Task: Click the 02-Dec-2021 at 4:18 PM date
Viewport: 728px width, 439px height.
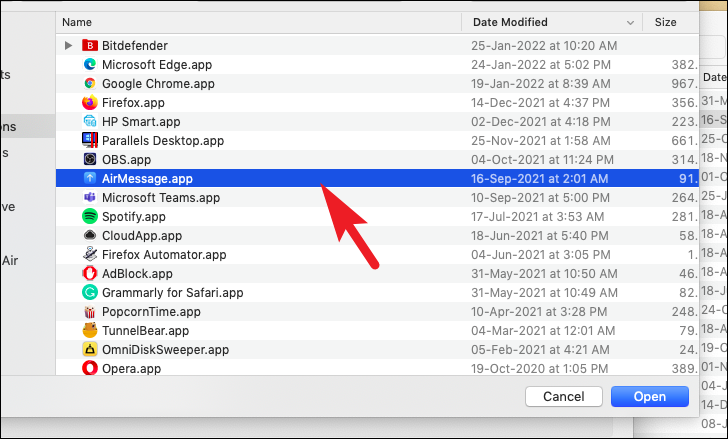Action: click(x=541, y=122)
